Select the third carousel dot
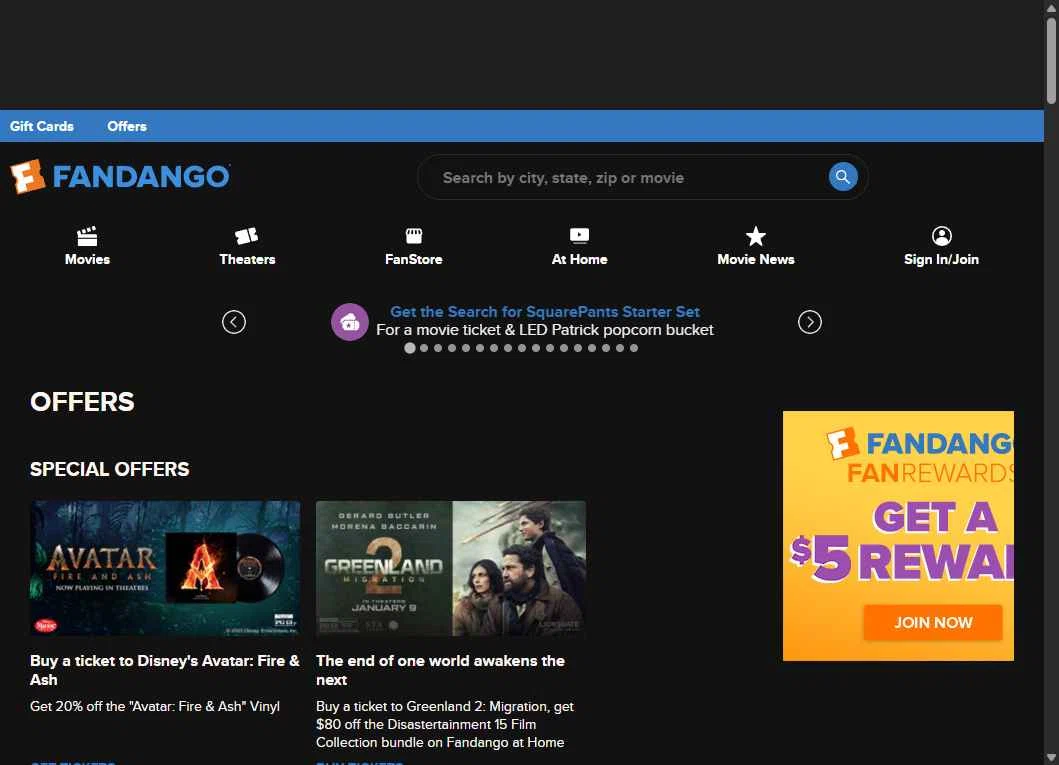Viewport: 1059px width, 765px height. (x=438, y=348)
